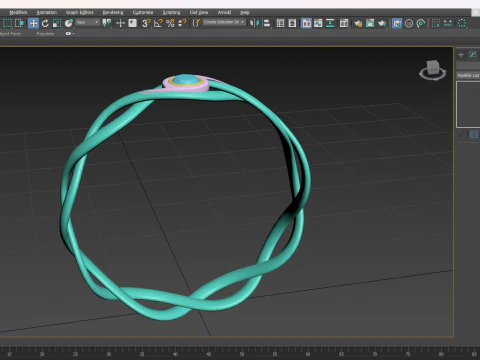Viewport: 480px width, 360px height.
Task: Toggle the 3D Snaps button
Action: [146, 23]
